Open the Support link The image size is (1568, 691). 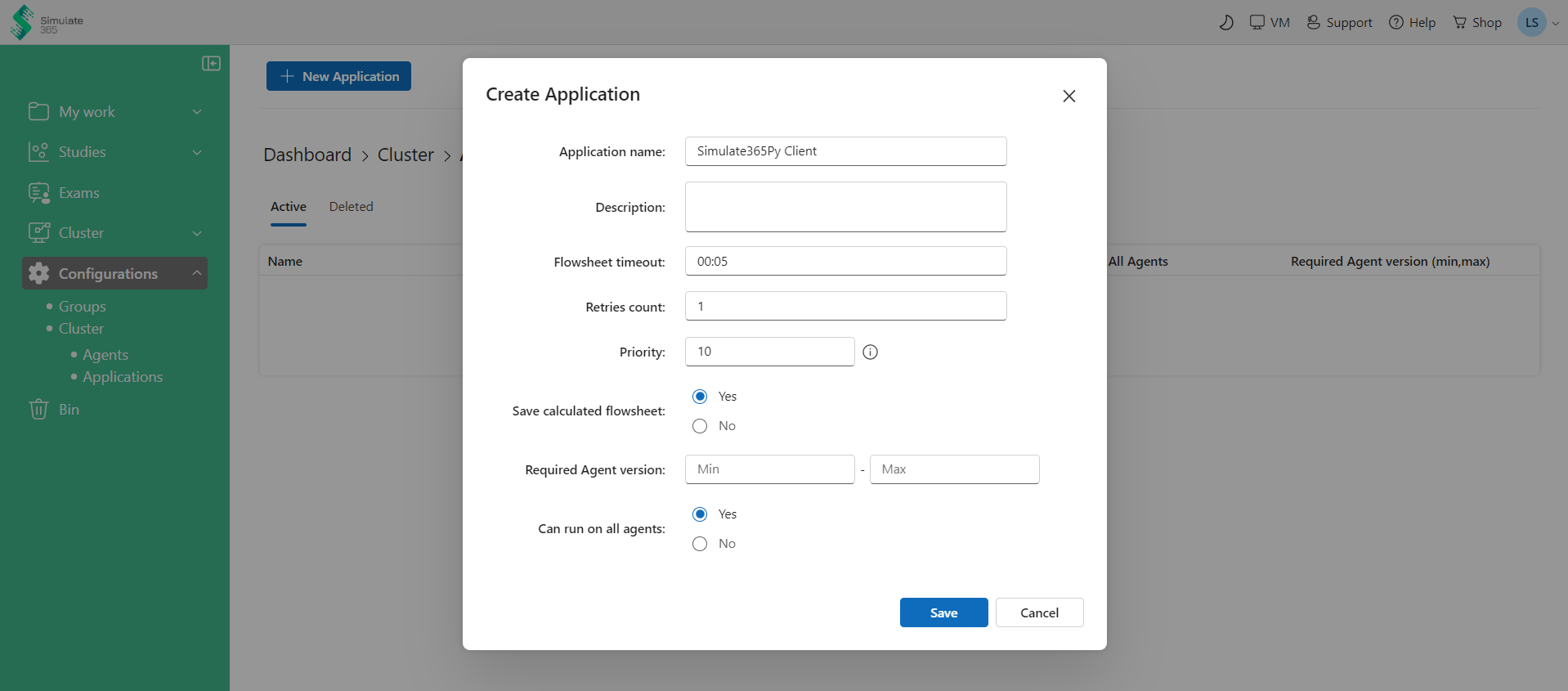[1339, 23]
